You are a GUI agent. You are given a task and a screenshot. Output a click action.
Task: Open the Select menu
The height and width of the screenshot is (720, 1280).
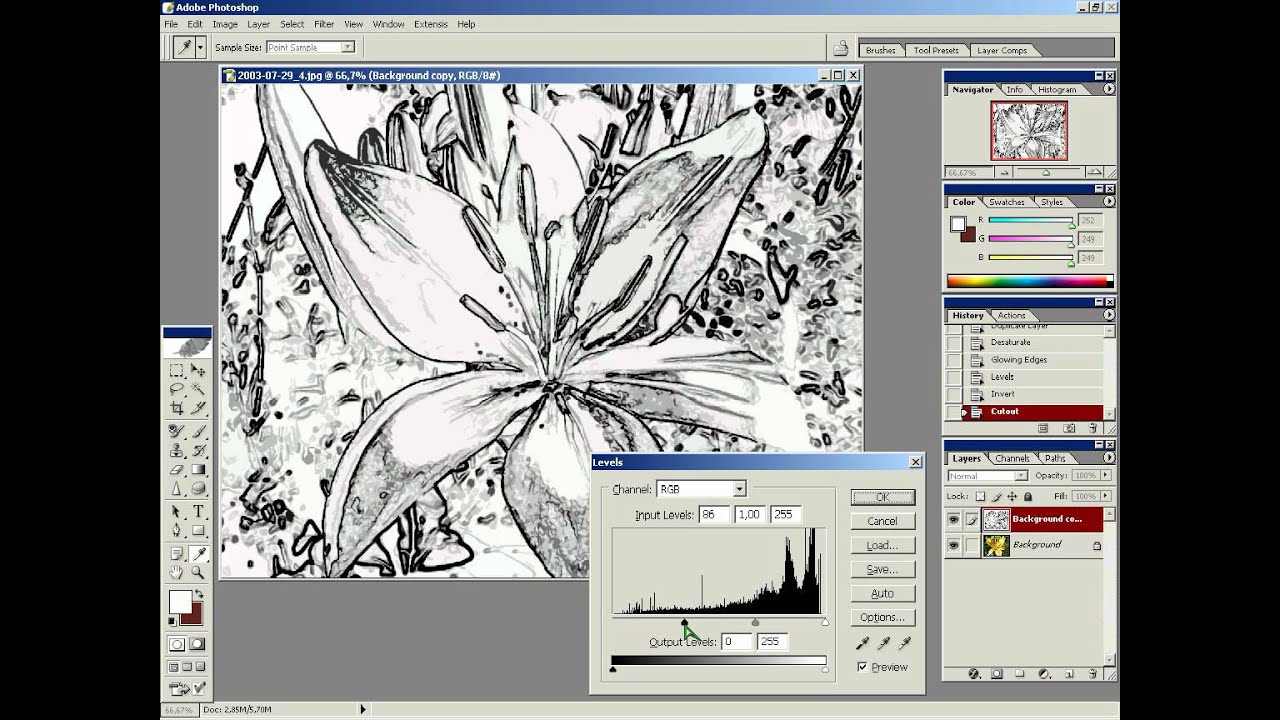tap(292, 24)
